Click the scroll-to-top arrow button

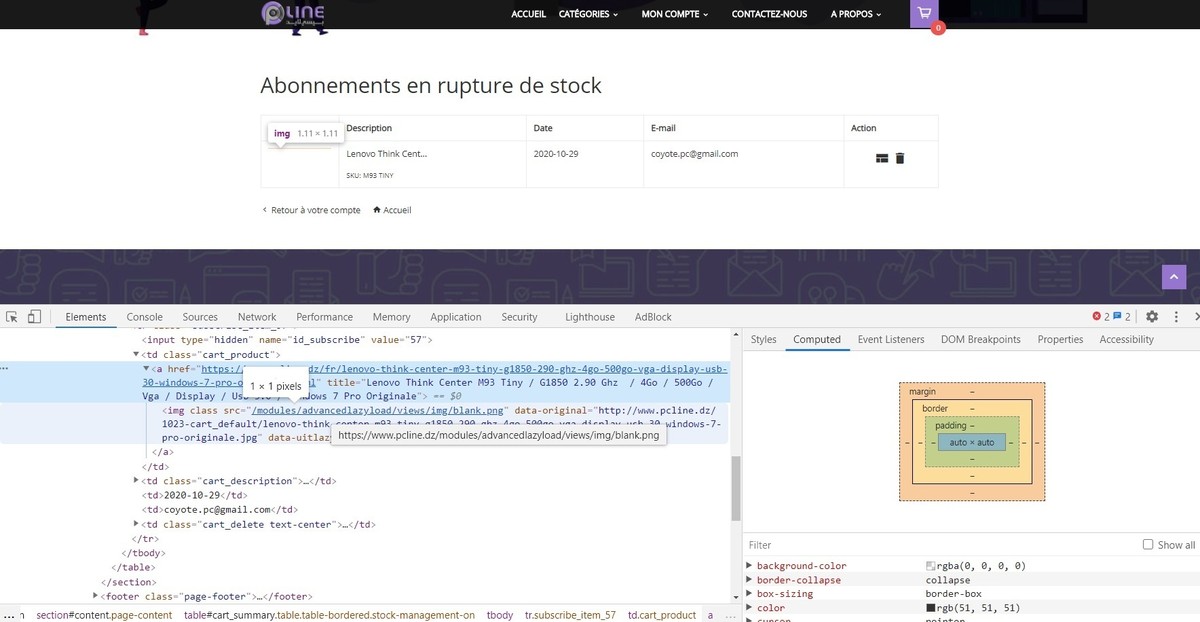(x=1174, y=278)
